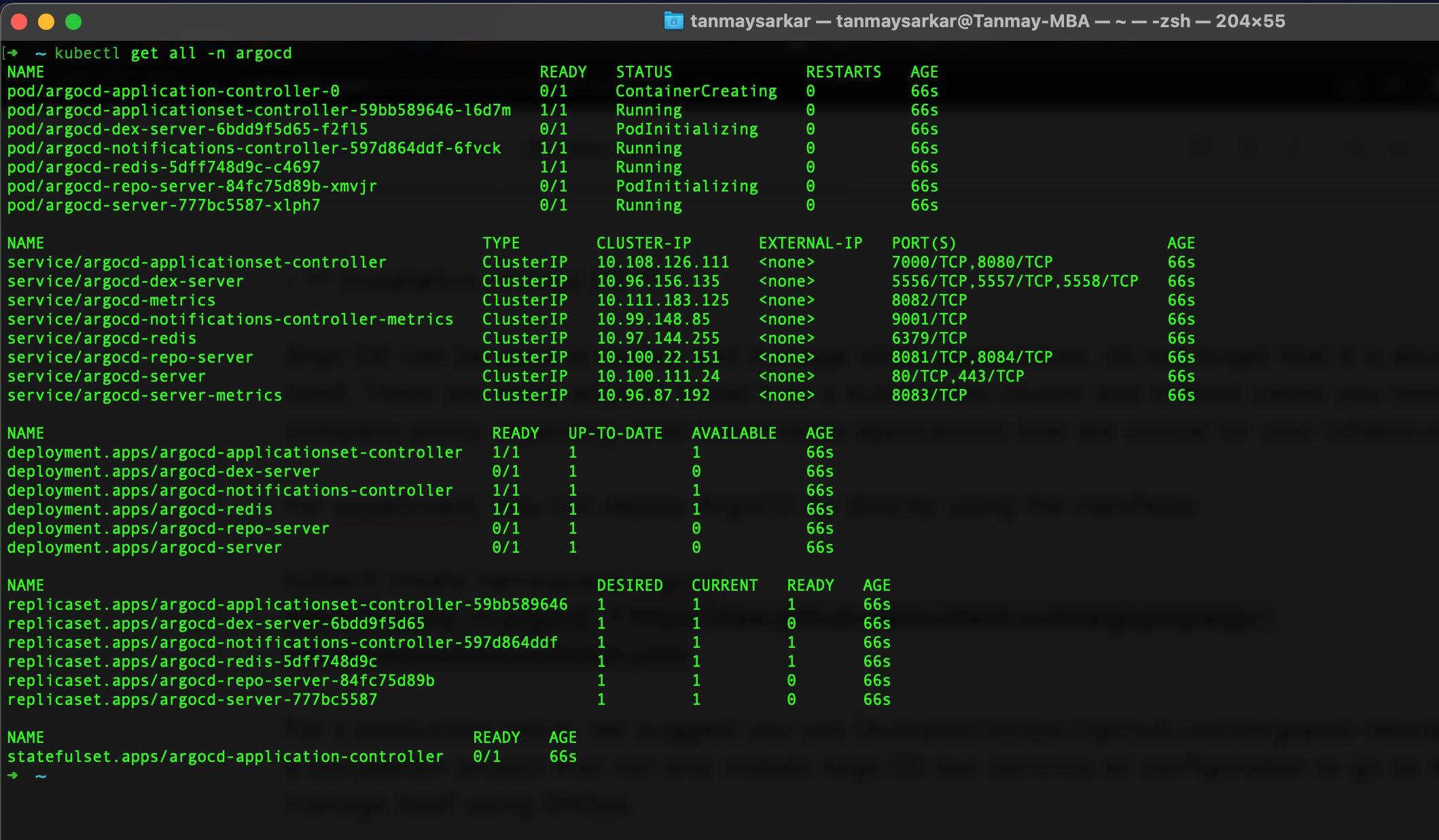
Task: Click pod/argocd-redis-5dff748d9c-c4697 entry
Action: pos(164,167)
